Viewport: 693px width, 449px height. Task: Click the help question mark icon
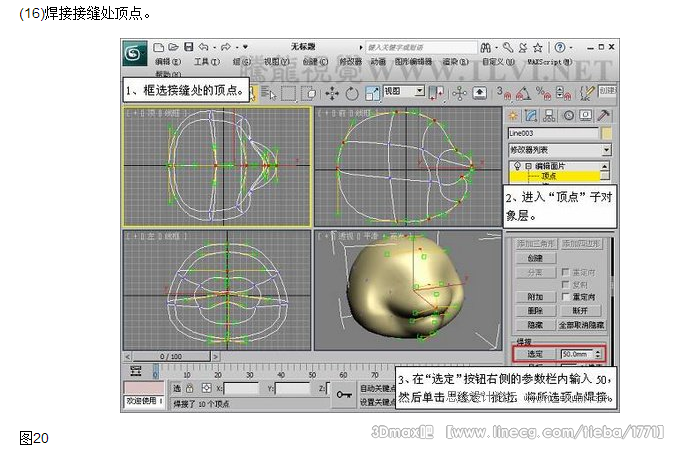click(x=560, y=47)
